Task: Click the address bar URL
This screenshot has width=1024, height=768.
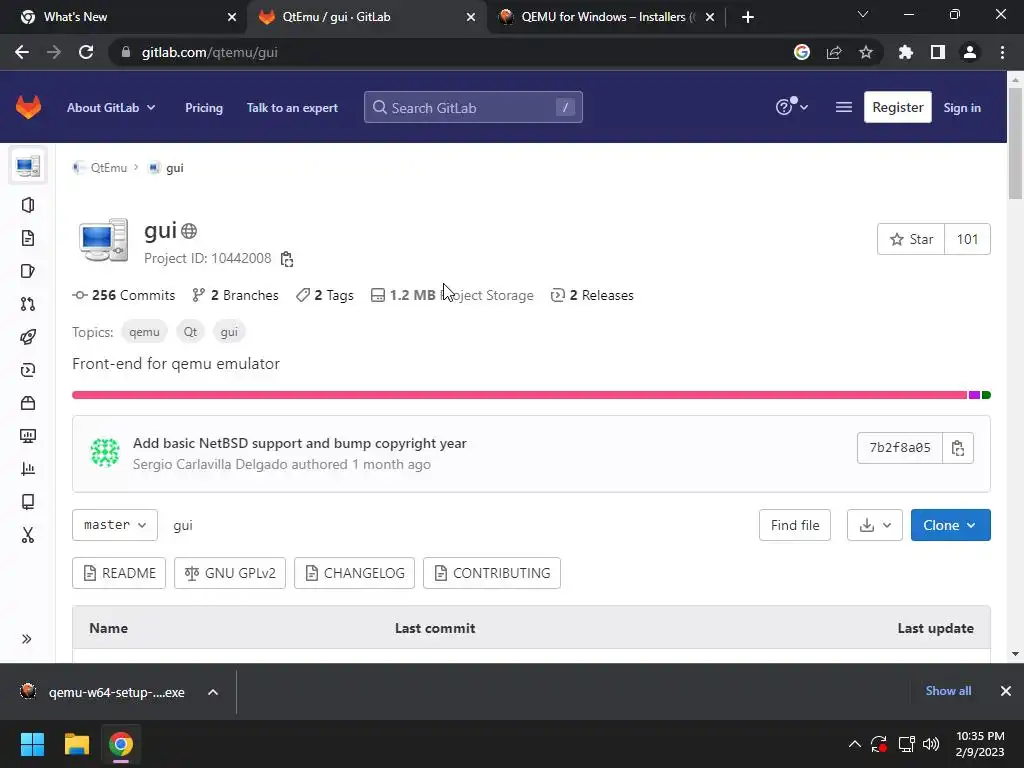Action: click(x=209, y=52)
